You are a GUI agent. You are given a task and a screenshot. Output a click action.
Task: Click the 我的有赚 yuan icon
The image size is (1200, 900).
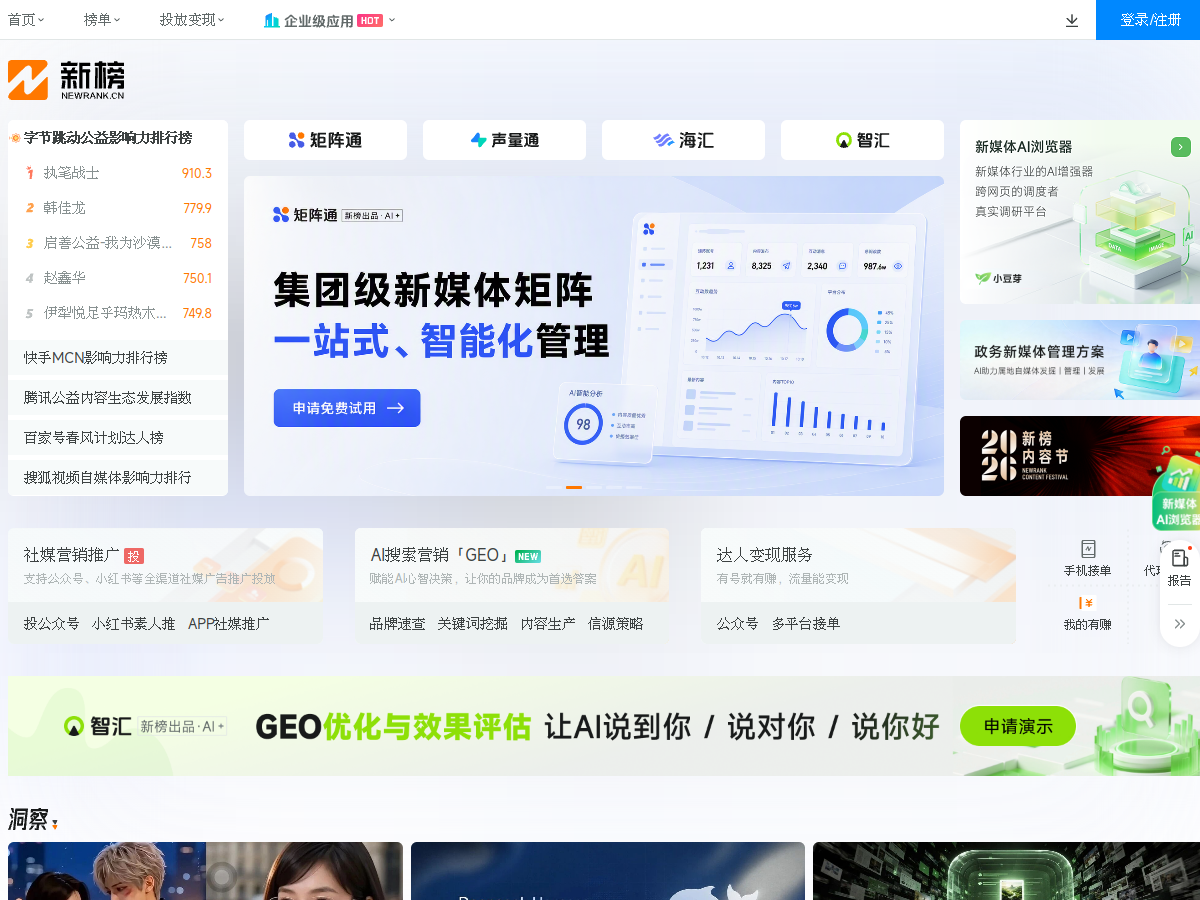coord(1087,603)
